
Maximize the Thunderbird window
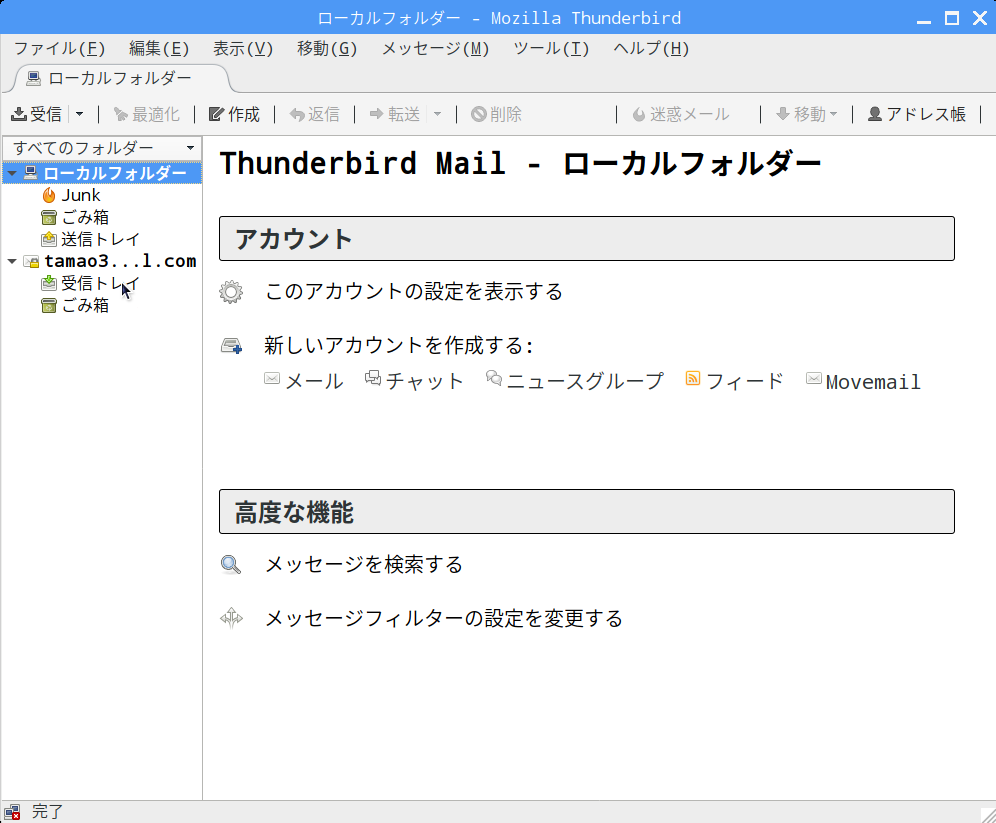[952, 18]
